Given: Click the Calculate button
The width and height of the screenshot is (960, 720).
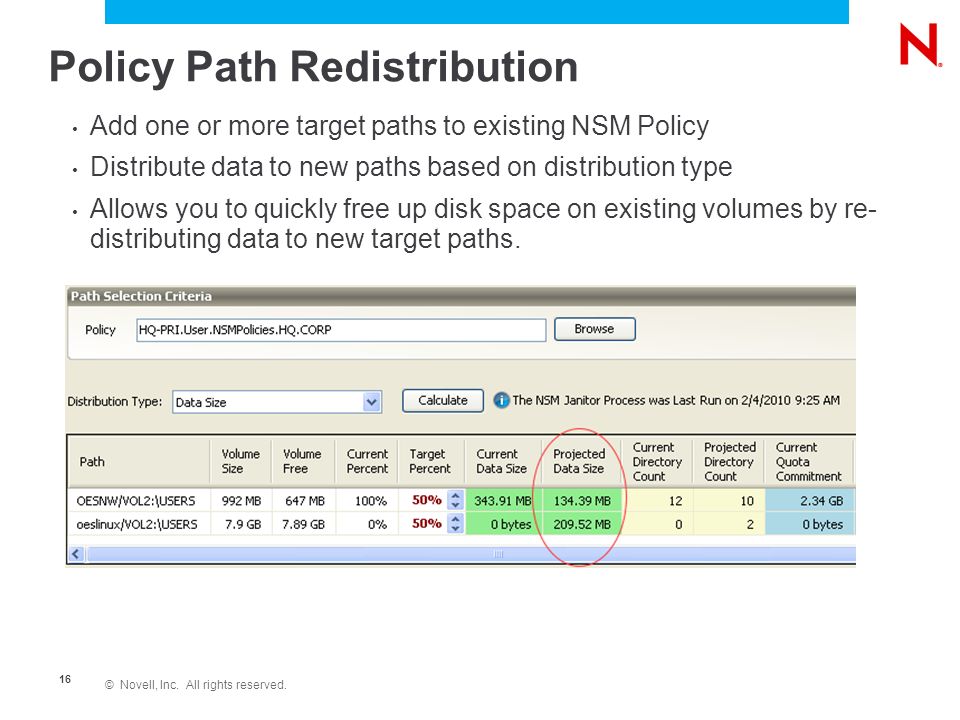Looking at the screenshot, I should point(443,400).
